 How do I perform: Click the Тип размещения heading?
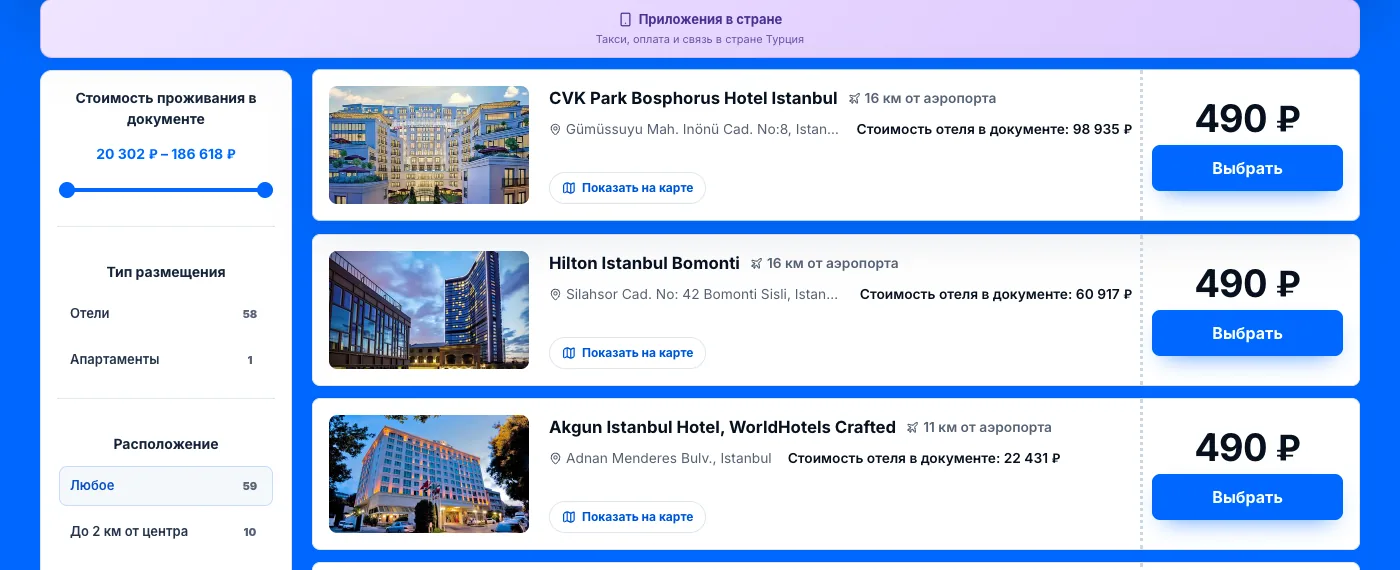166,272
